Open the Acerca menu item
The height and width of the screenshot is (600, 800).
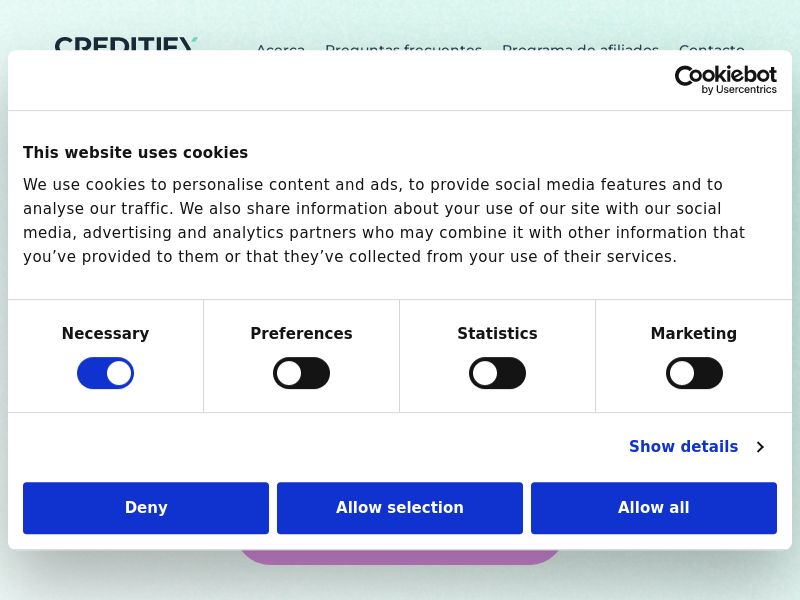(x=280, y=46)
